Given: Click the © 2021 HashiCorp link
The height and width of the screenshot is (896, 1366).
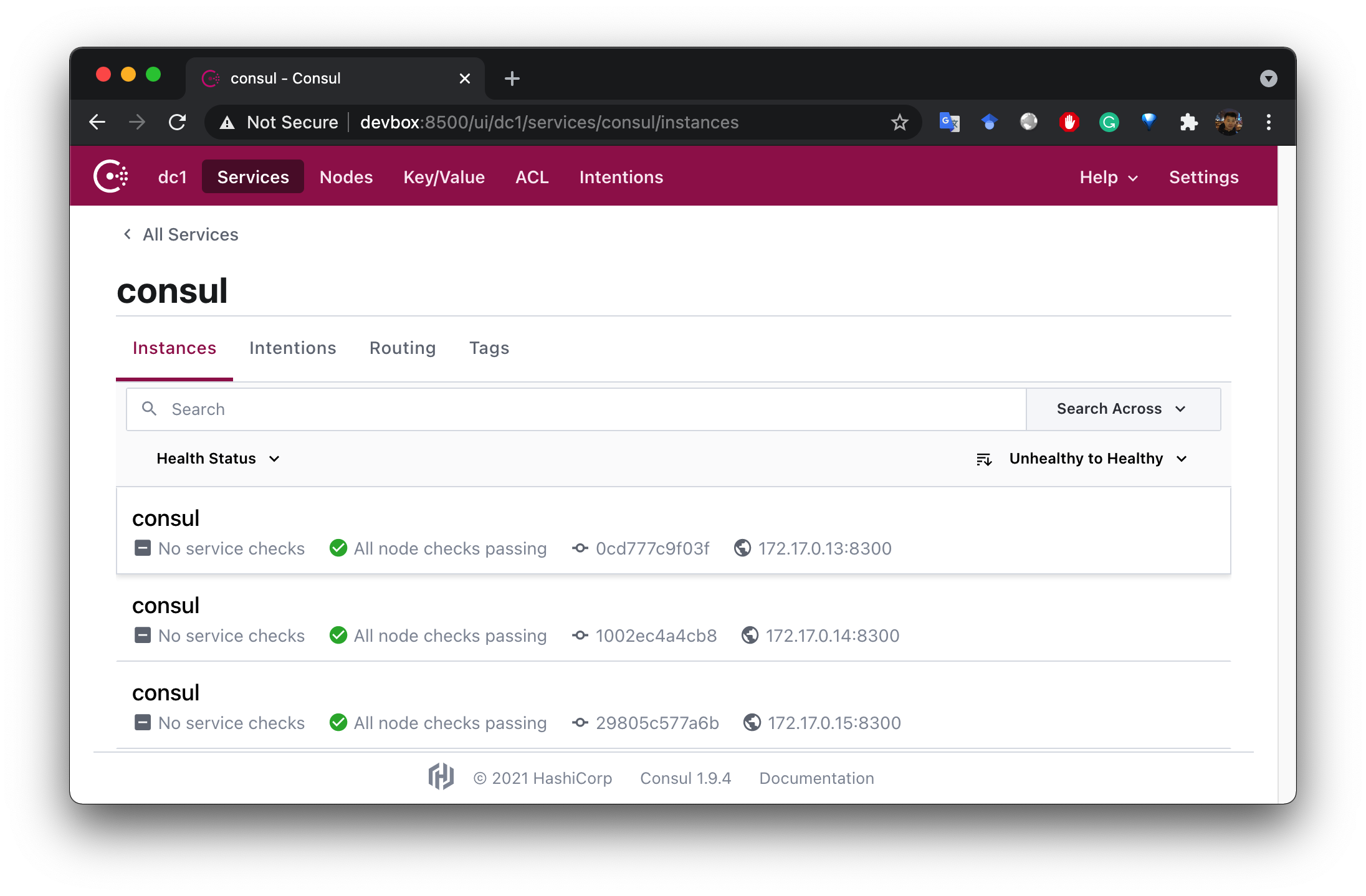Looking at the screenshot, I should pyautogui.click(x=543, y=778).
